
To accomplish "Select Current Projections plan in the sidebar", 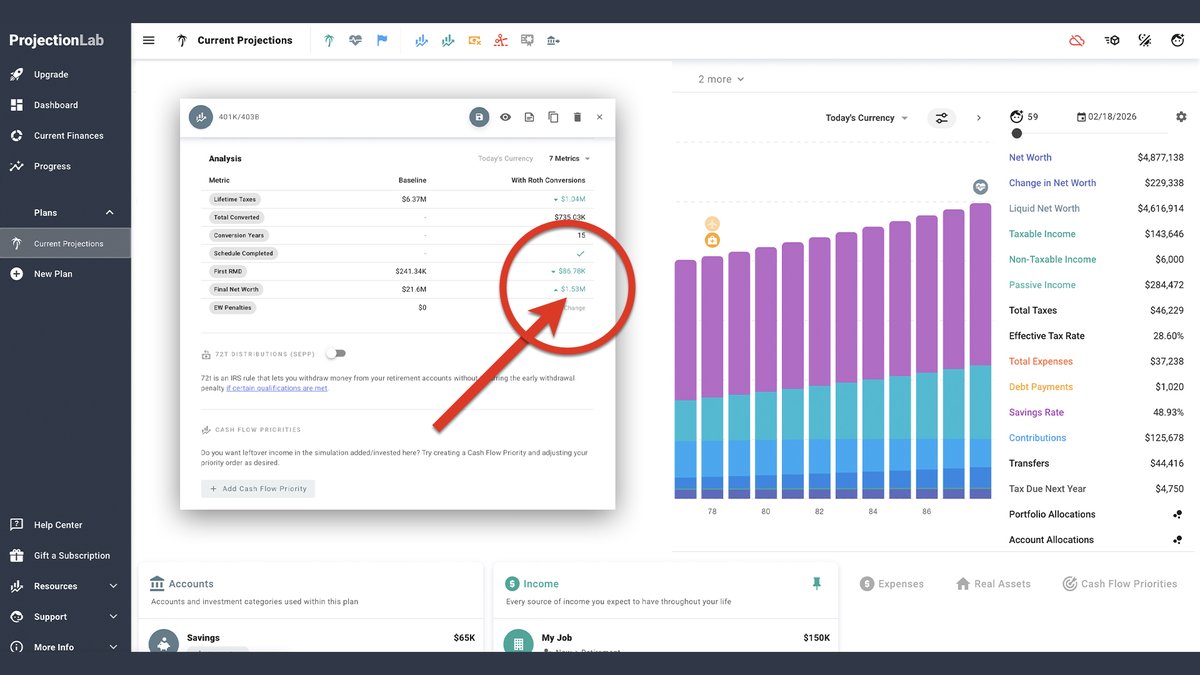I will [x=65, y=243].
